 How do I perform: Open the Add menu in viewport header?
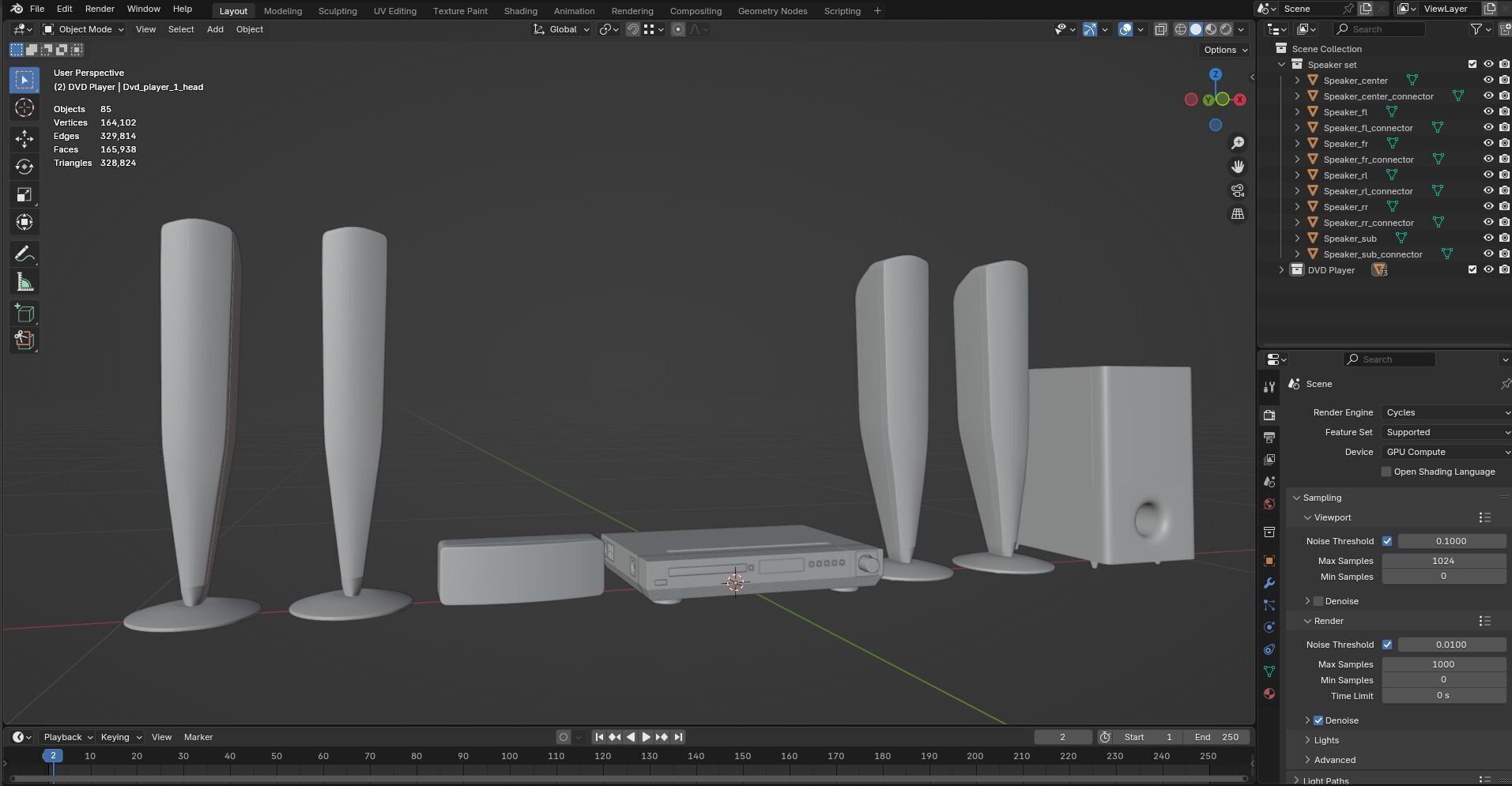pos(215,29)
